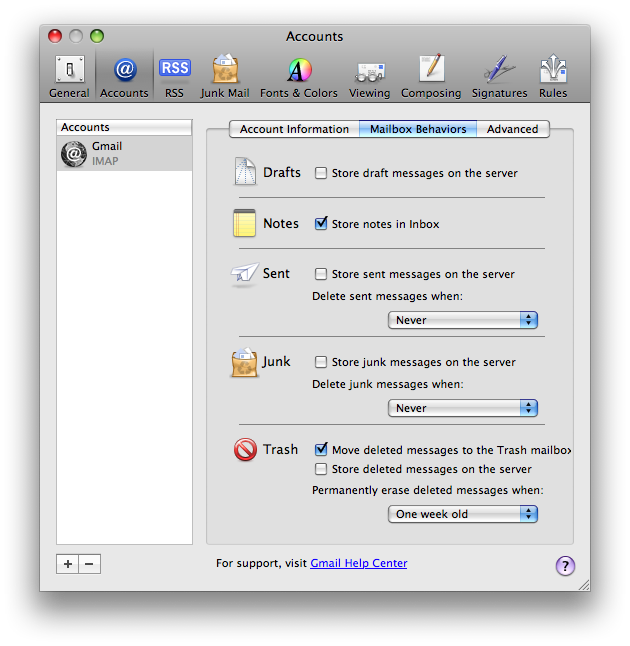
Task: Open the Composing preferences pane
Action: (431, 77)
